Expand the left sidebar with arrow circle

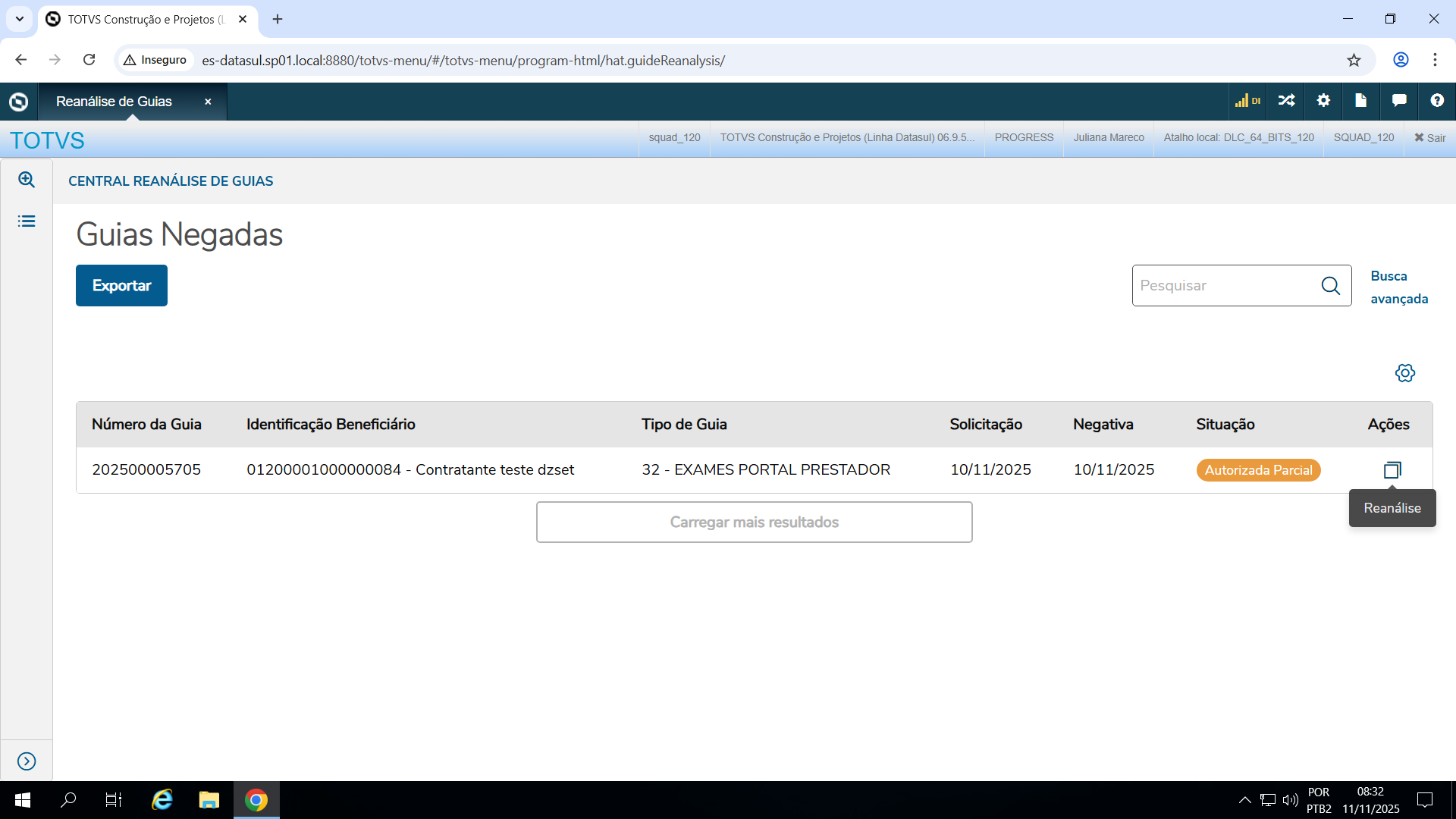[x=27, y=761]
